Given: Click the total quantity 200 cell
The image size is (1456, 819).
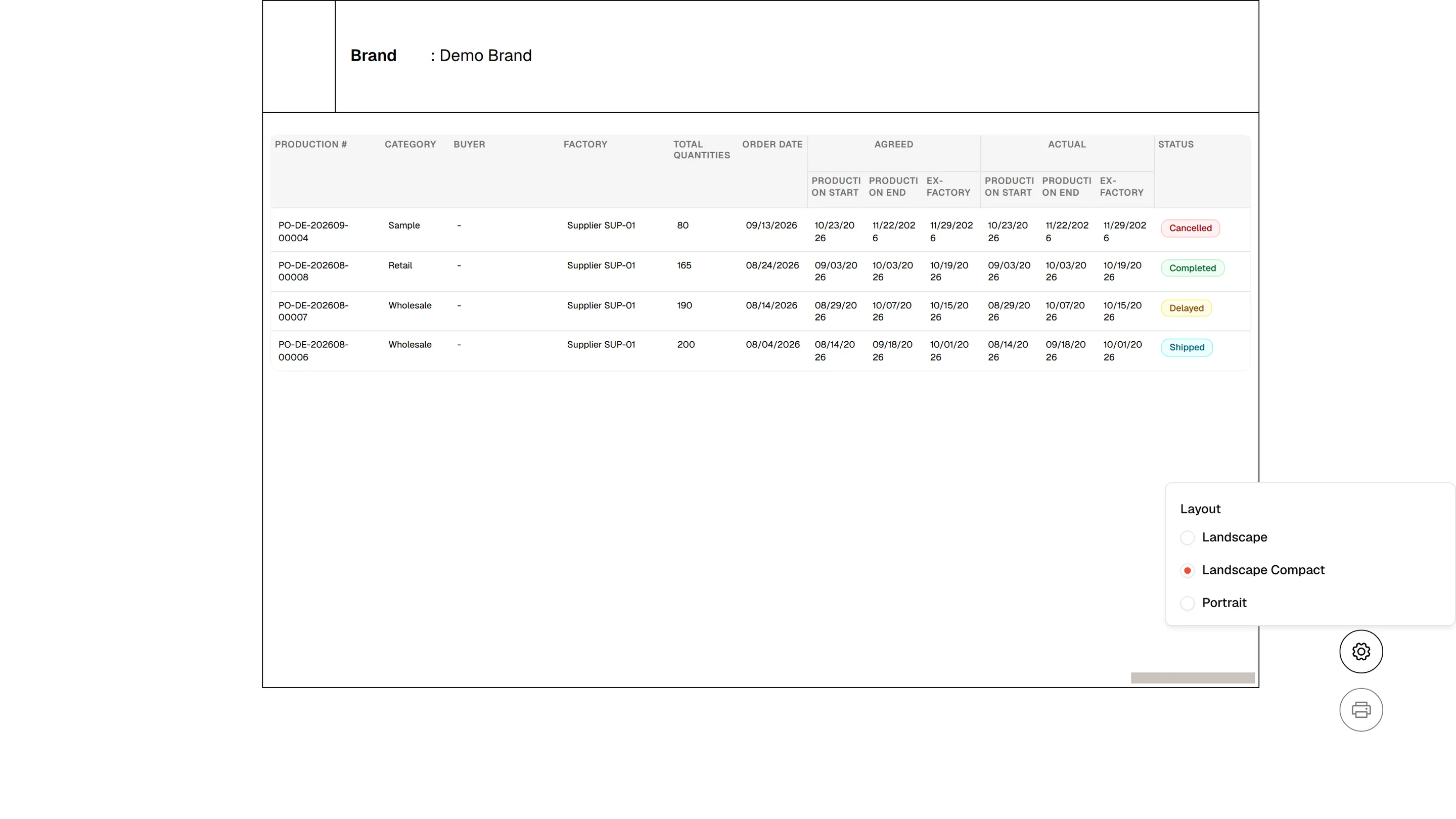Looking at the screenshot, I should click(686, 344).
